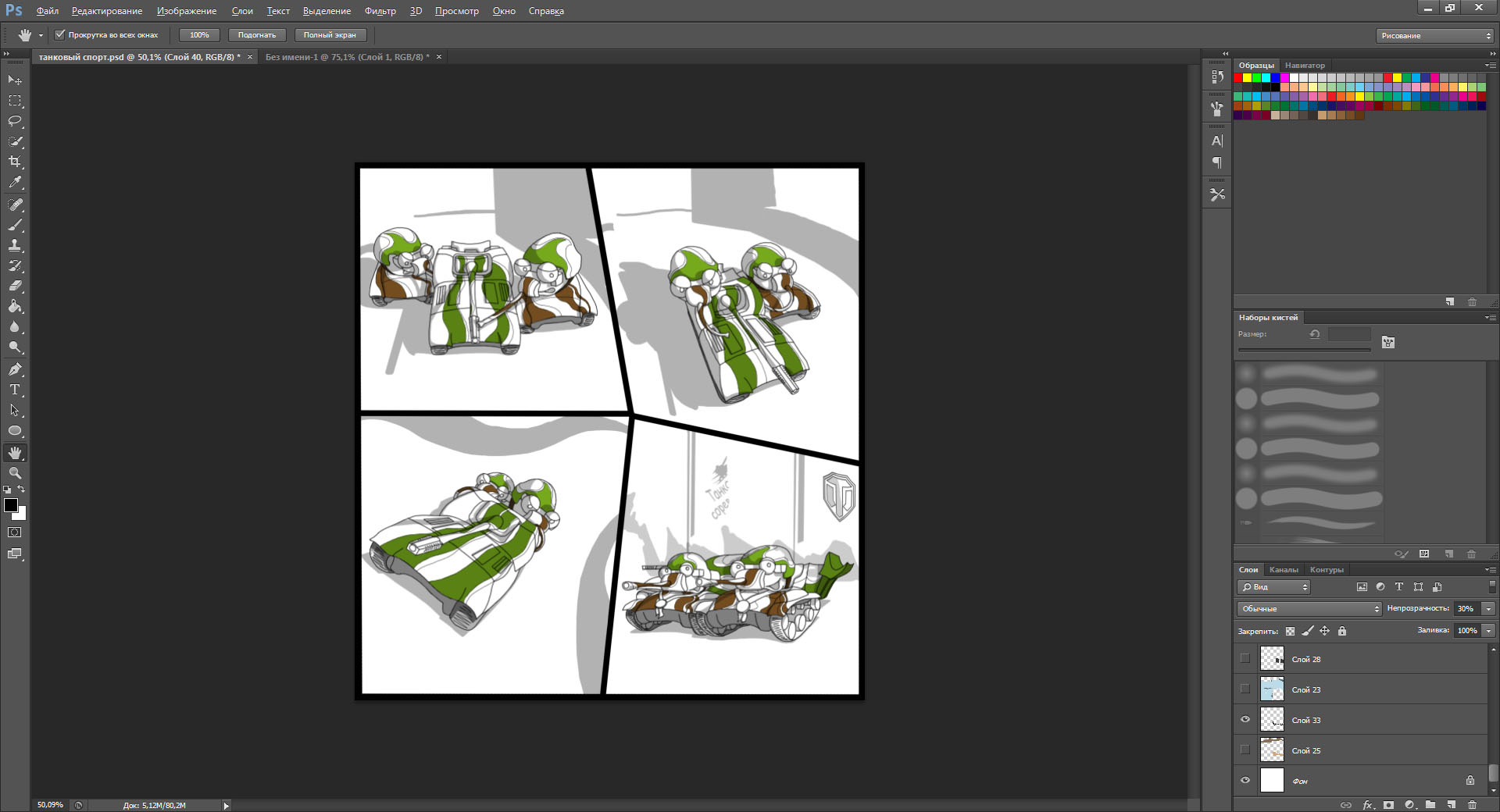Image resolution: width=1500 pixels, height=812 pixels.
Task: Open Swatches panel flyout menu
Action: [1491, 66]
